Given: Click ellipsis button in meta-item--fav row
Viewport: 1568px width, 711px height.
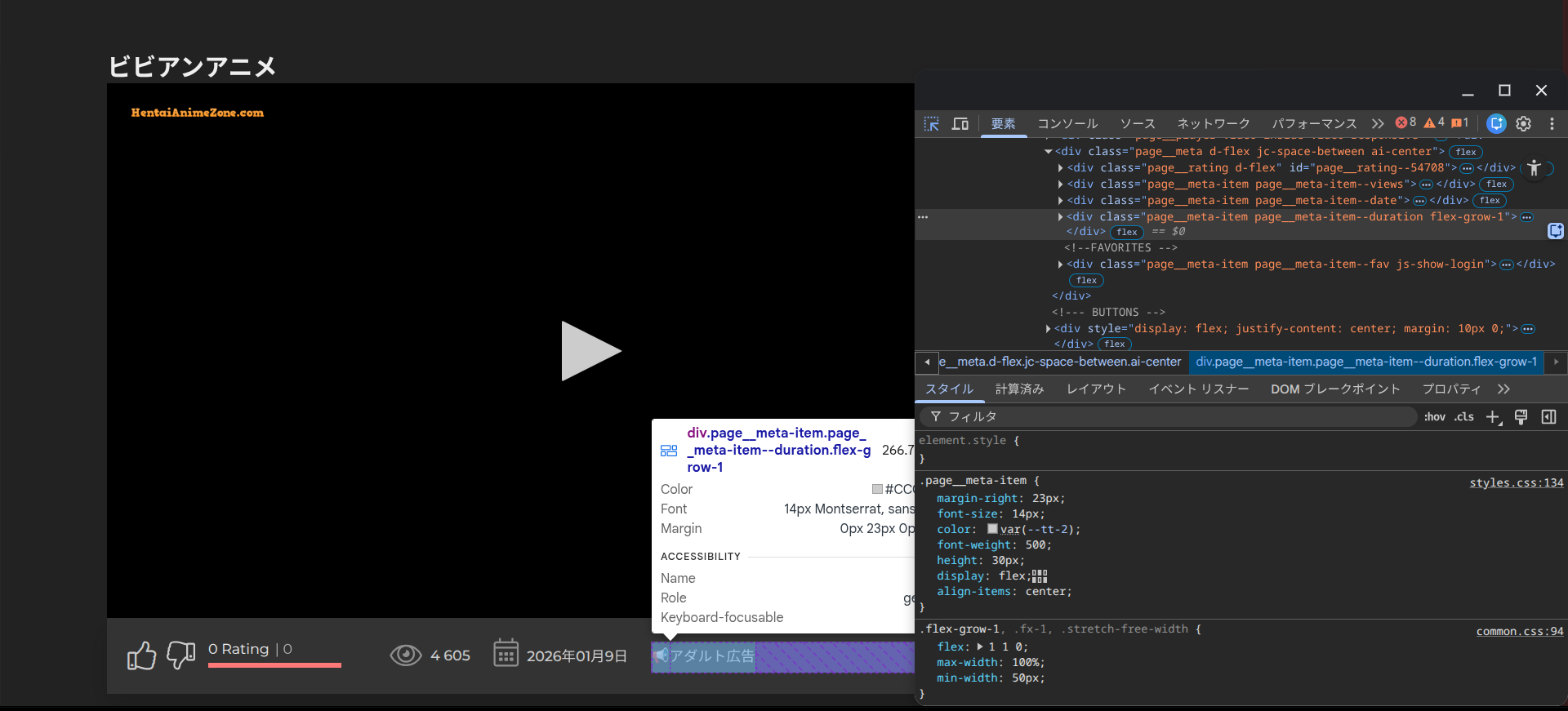Looking at the screenshot, I should pos(1507,264).
